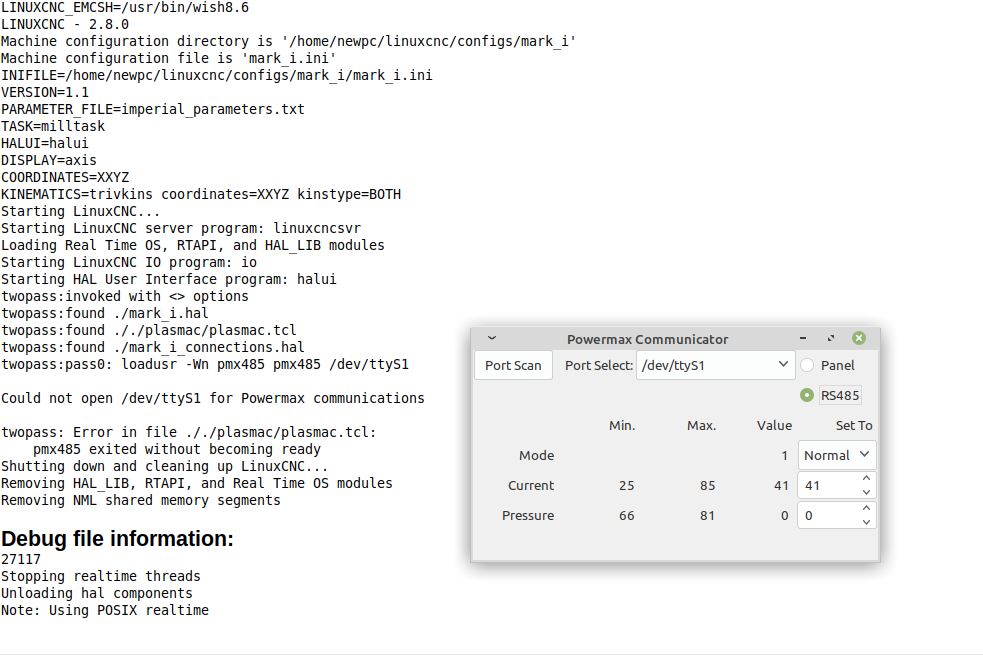Click the Port Scan button
The height and width of the screenshot is (655, 983).
(x=513, y=365)
